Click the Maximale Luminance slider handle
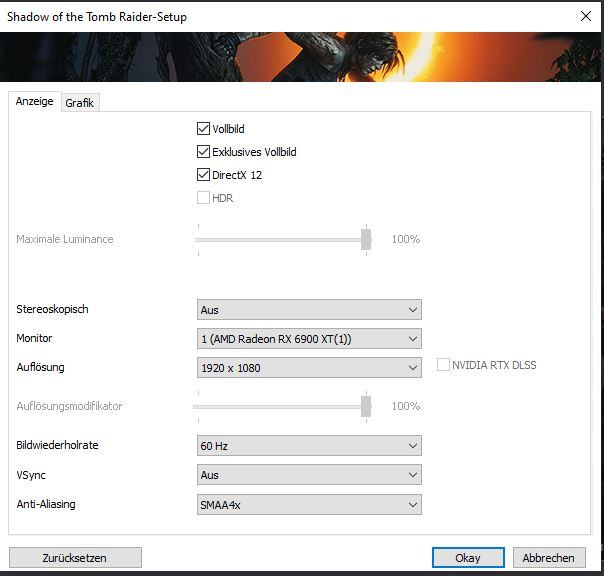The image size is (604, 576). tap(366, 240)
